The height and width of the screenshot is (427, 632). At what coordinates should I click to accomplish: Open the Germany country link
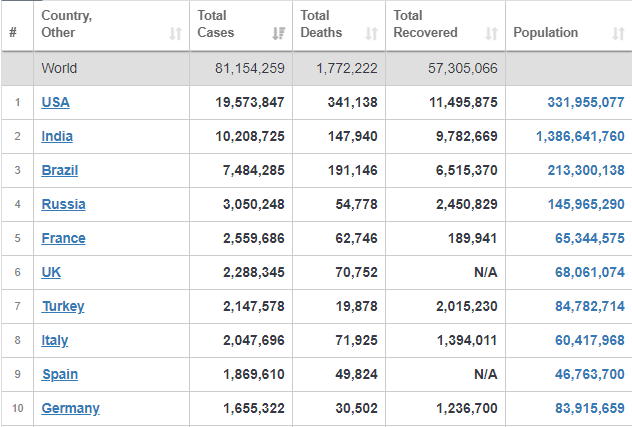[x=71, y=408]
